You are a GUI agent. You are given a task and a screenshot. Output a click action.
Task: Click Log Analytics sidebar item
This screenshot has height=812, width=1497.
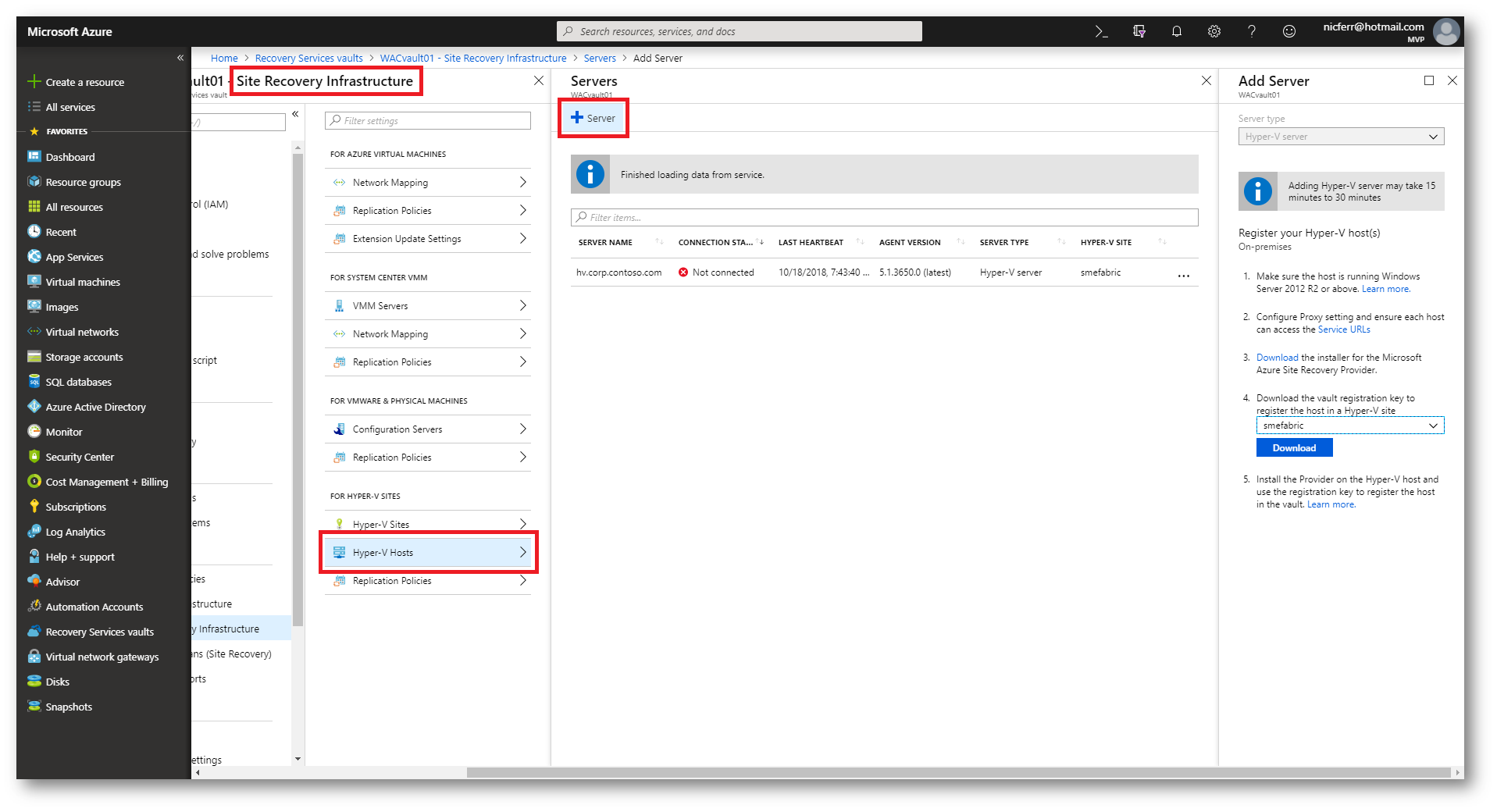pyautogui.click(x=75, y=532)
